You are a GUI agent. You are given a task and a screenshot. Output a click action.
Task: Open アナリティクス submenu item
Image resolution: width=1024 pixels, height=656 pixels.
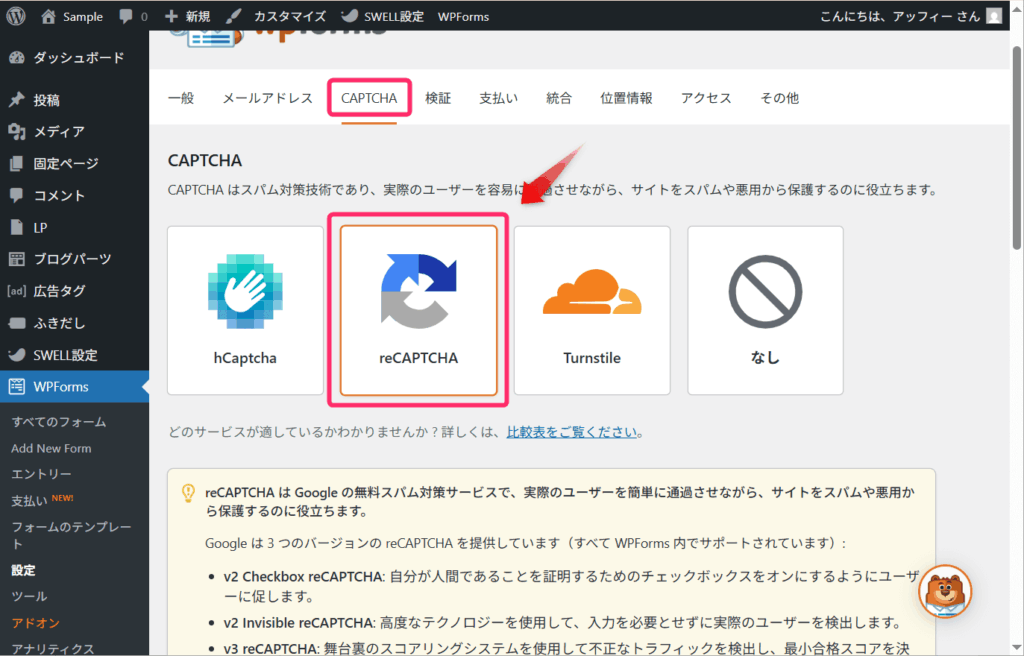coord(53,648)
